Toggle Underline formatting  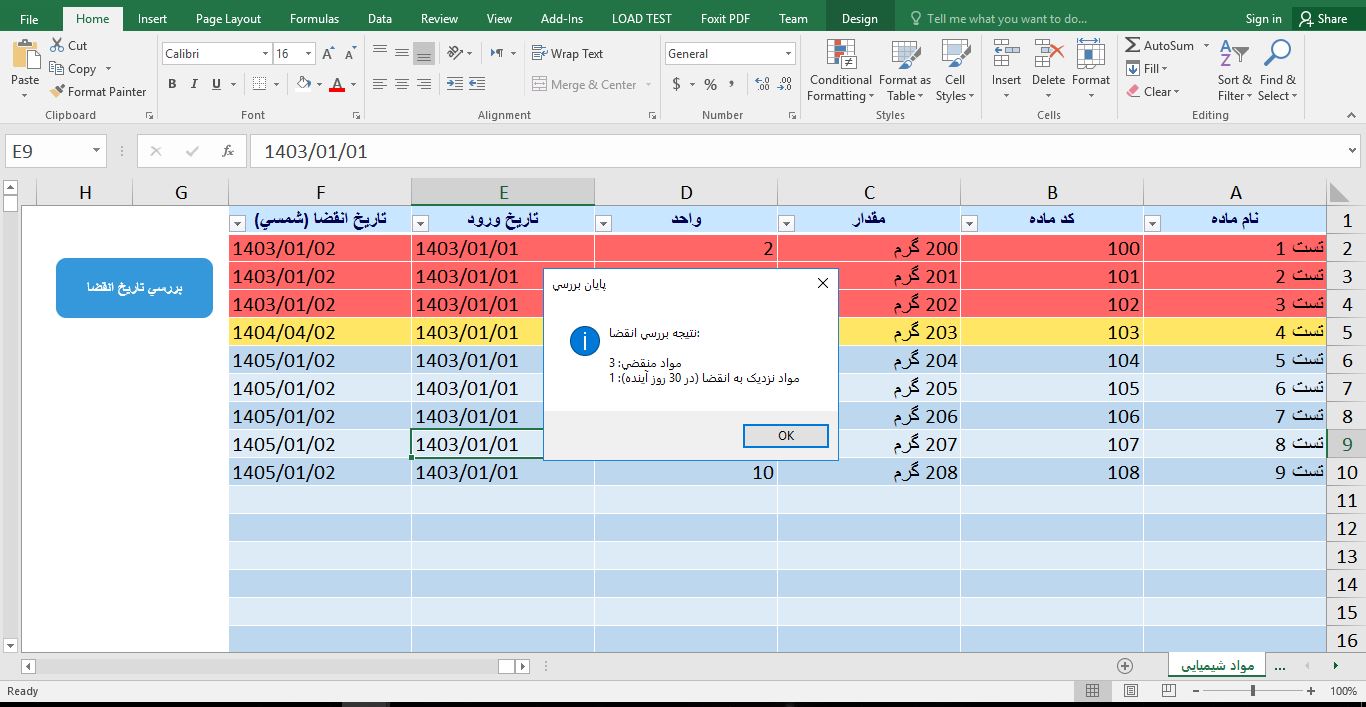click(216, 84)
